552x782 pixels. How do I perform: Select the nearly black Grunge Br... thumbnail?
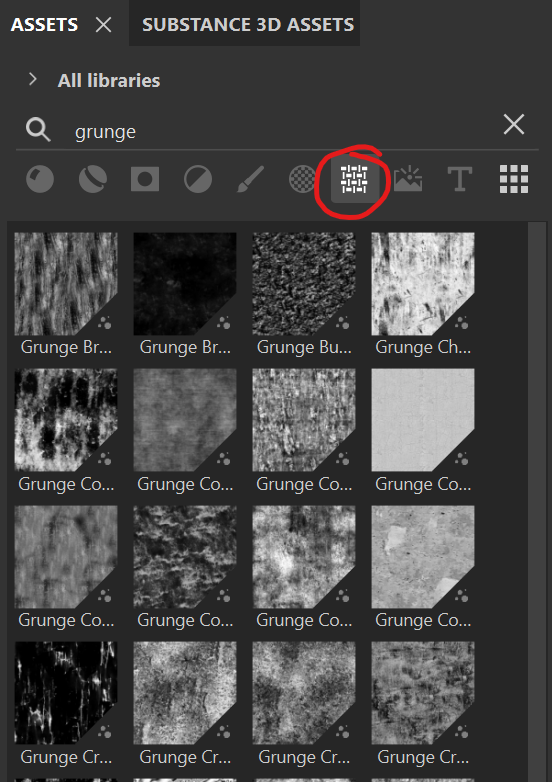coord(185,284)
